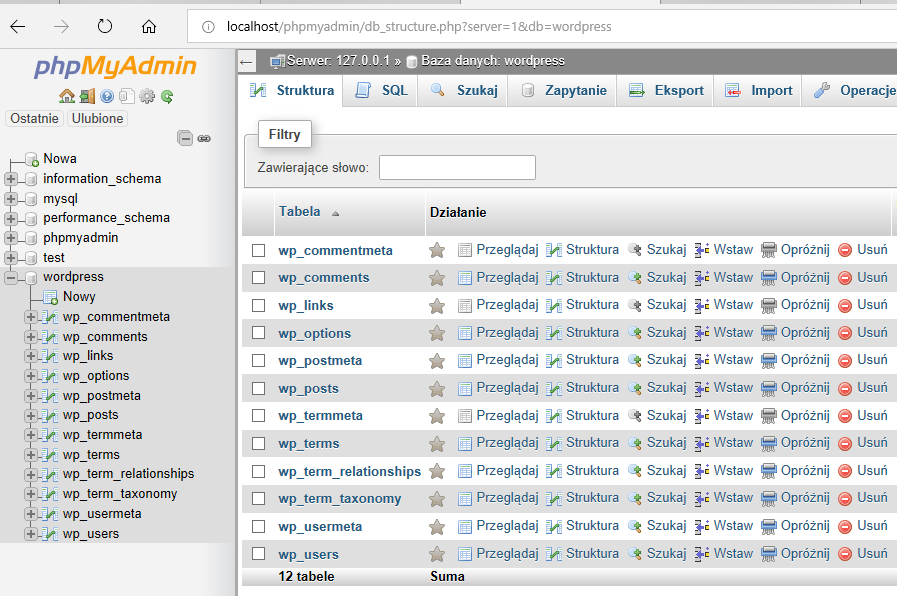
Task: Click Opróżnij for wp_termmeta
Action: point(795,415)
